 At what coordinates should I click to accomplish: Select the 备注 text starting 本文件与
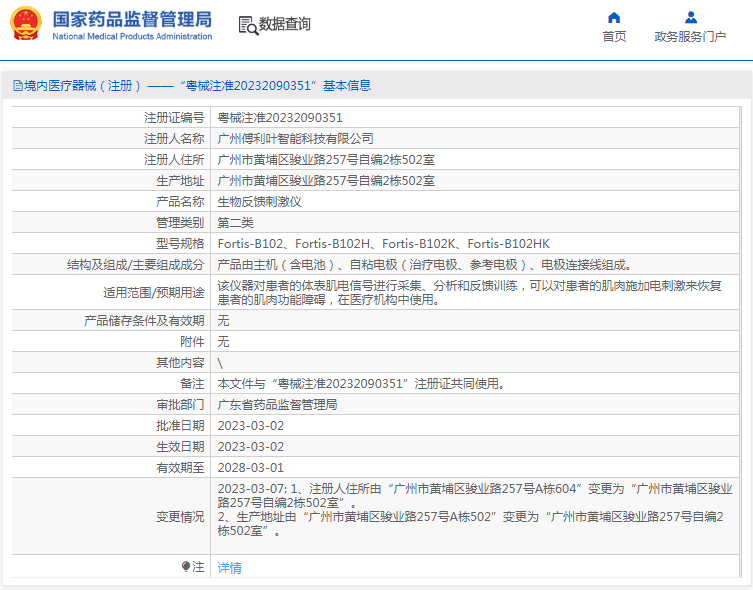coord(362,384)
